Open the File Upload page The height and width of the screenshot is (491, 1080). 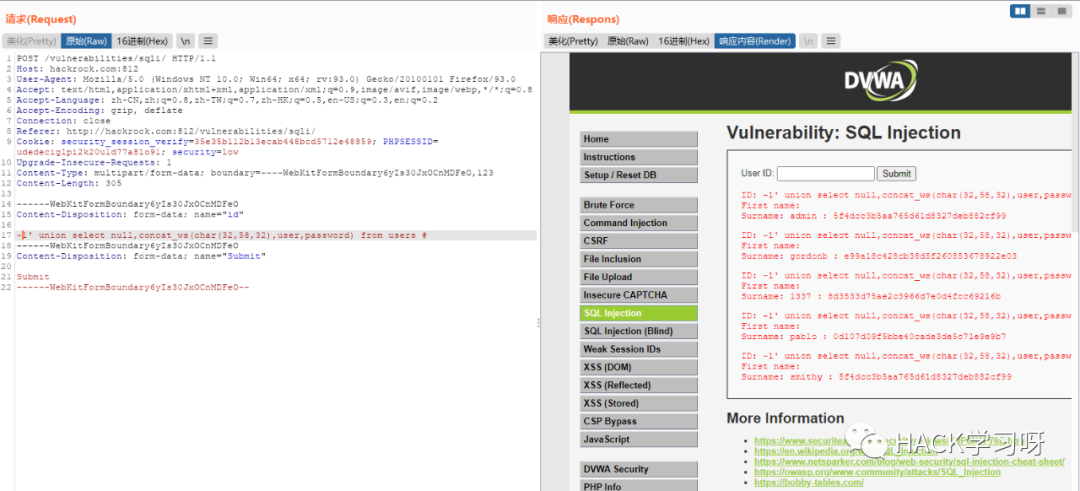coord(638,277)
